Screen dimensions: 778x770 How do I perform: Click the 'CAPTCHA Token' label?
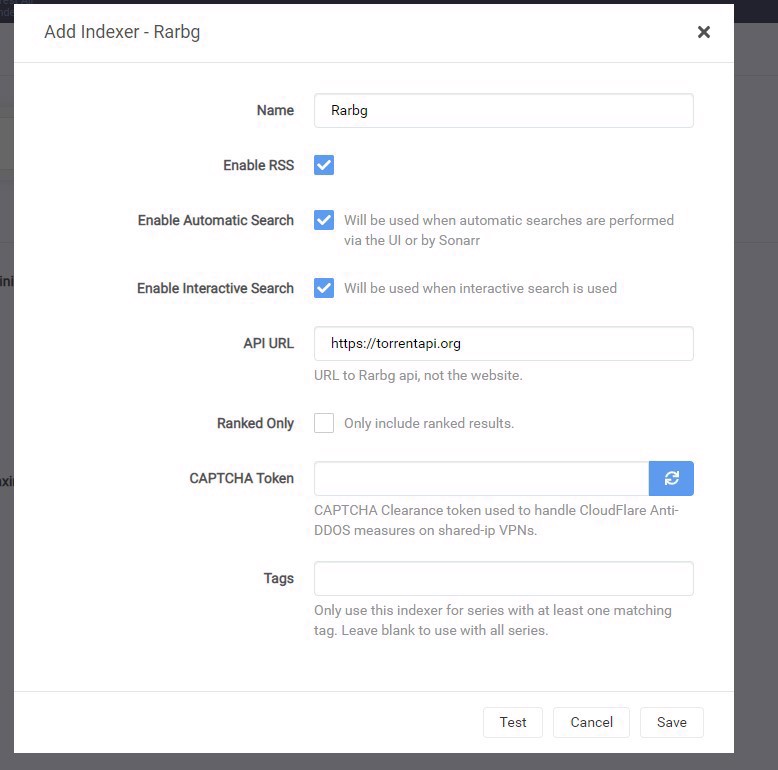tap(242, 478)
